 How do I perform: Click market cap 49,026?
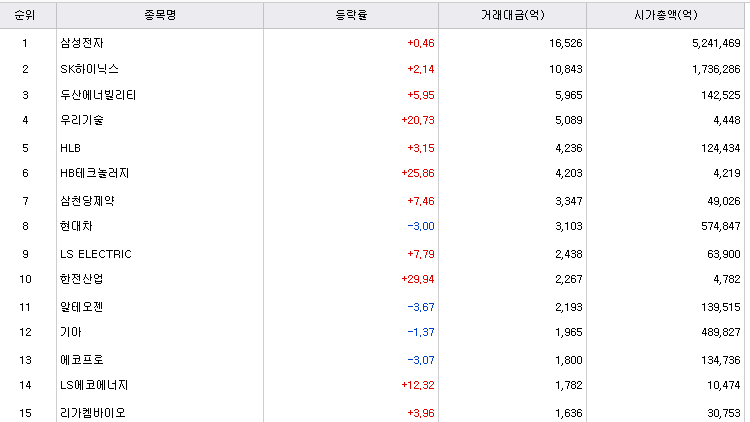724,201
